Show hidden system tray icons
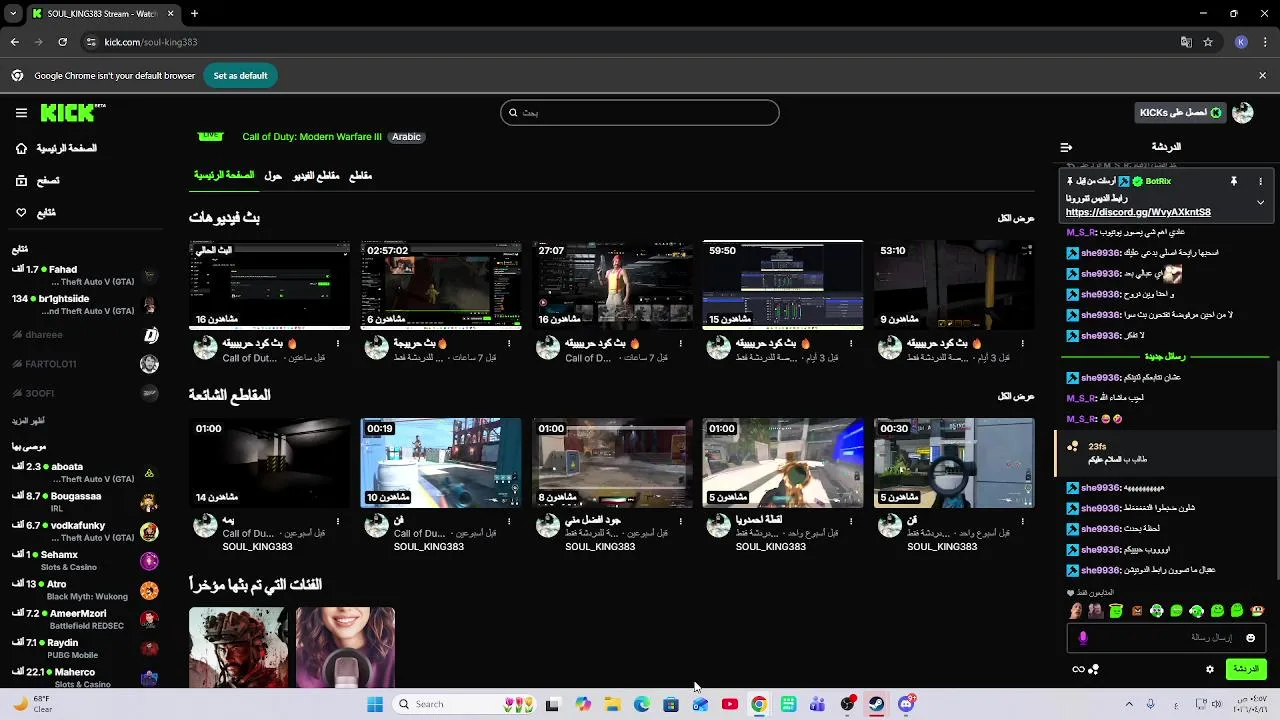1280x720 pixels. point(1129,704)
